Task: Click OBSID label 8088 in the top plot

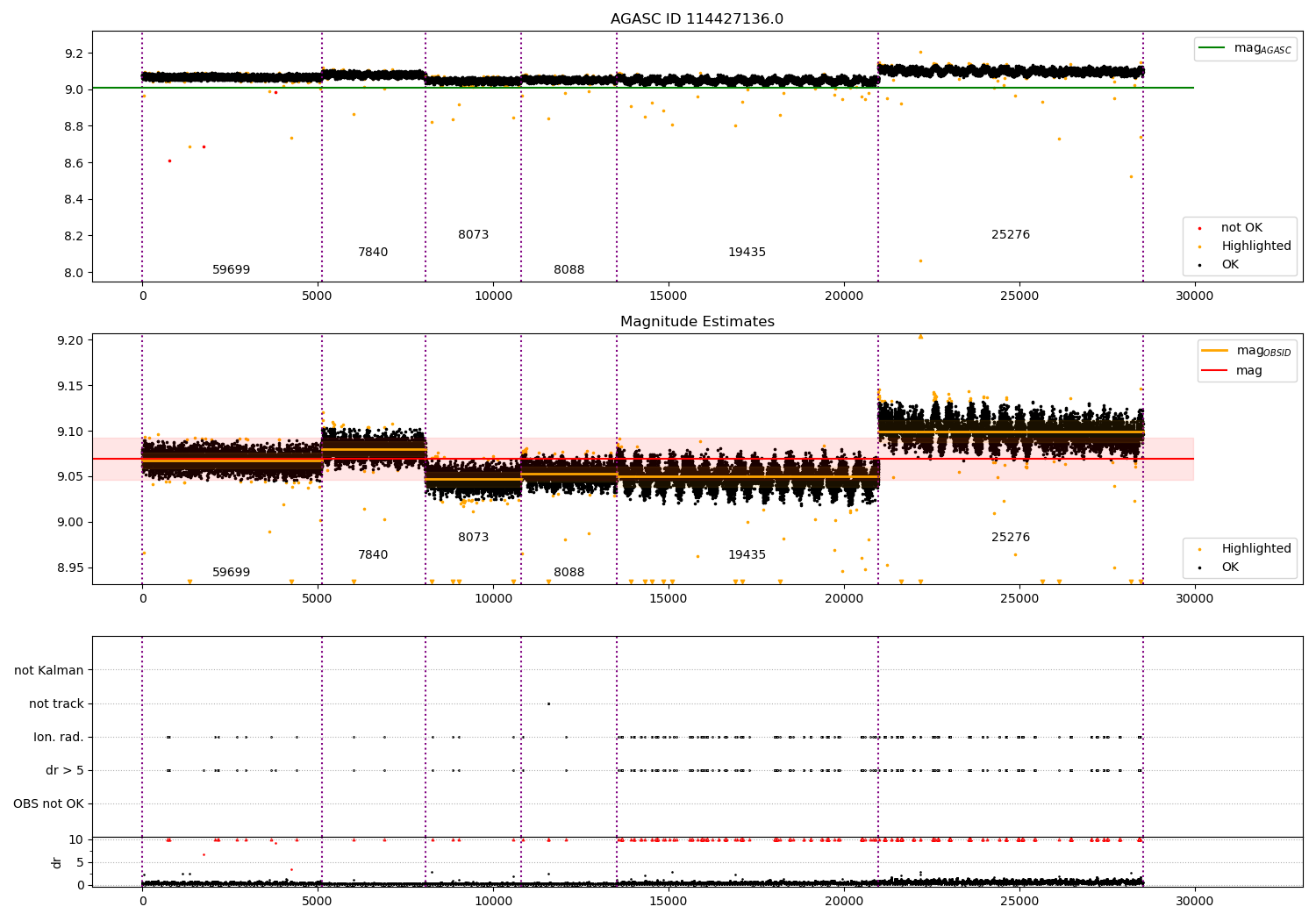Action: click(x=569, y=270)
